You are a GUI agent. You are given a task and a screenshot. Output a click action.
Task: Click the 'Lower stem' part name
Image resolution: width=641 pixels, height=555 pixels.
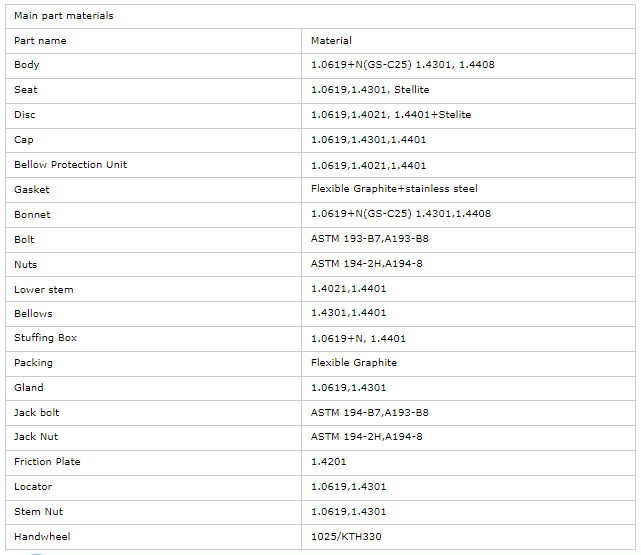coord(44,290)
